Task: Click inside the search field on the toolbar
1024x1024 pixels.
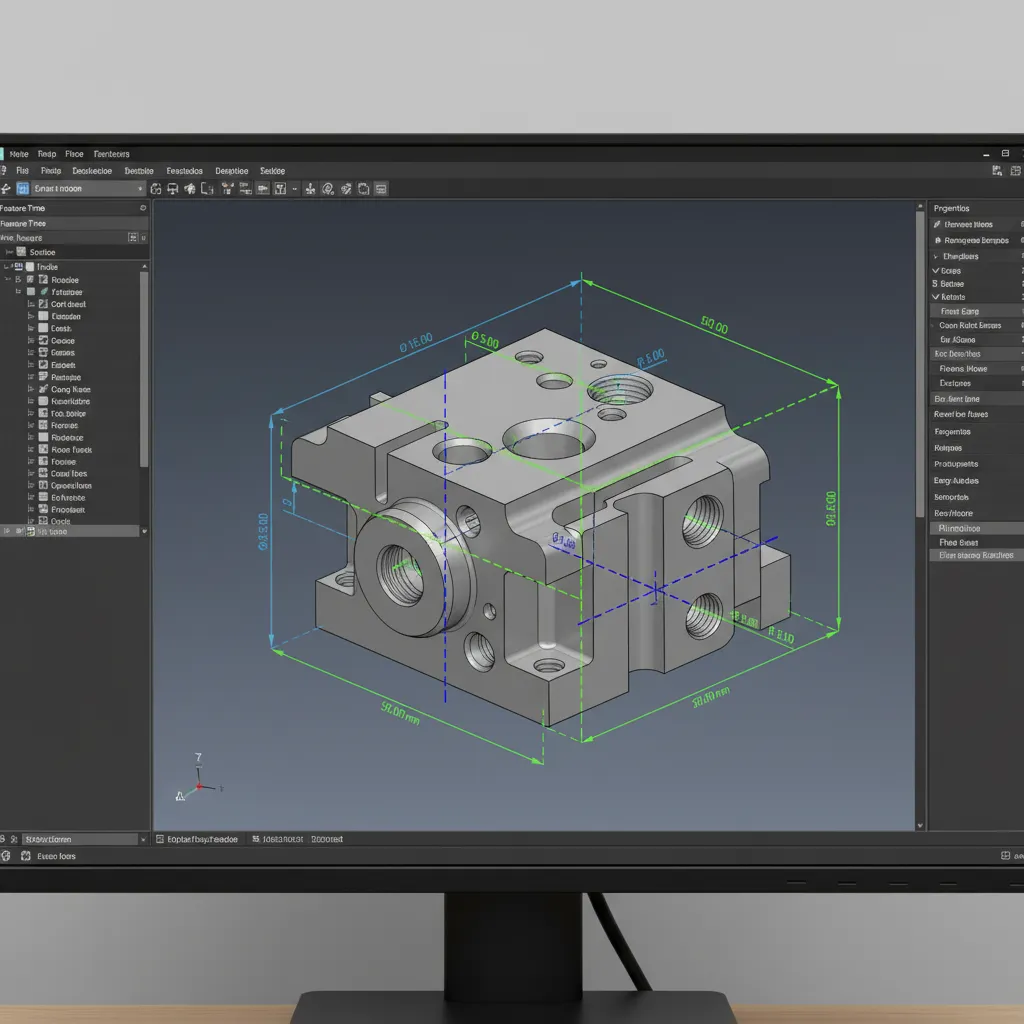Action: click(x=85, y=188)
